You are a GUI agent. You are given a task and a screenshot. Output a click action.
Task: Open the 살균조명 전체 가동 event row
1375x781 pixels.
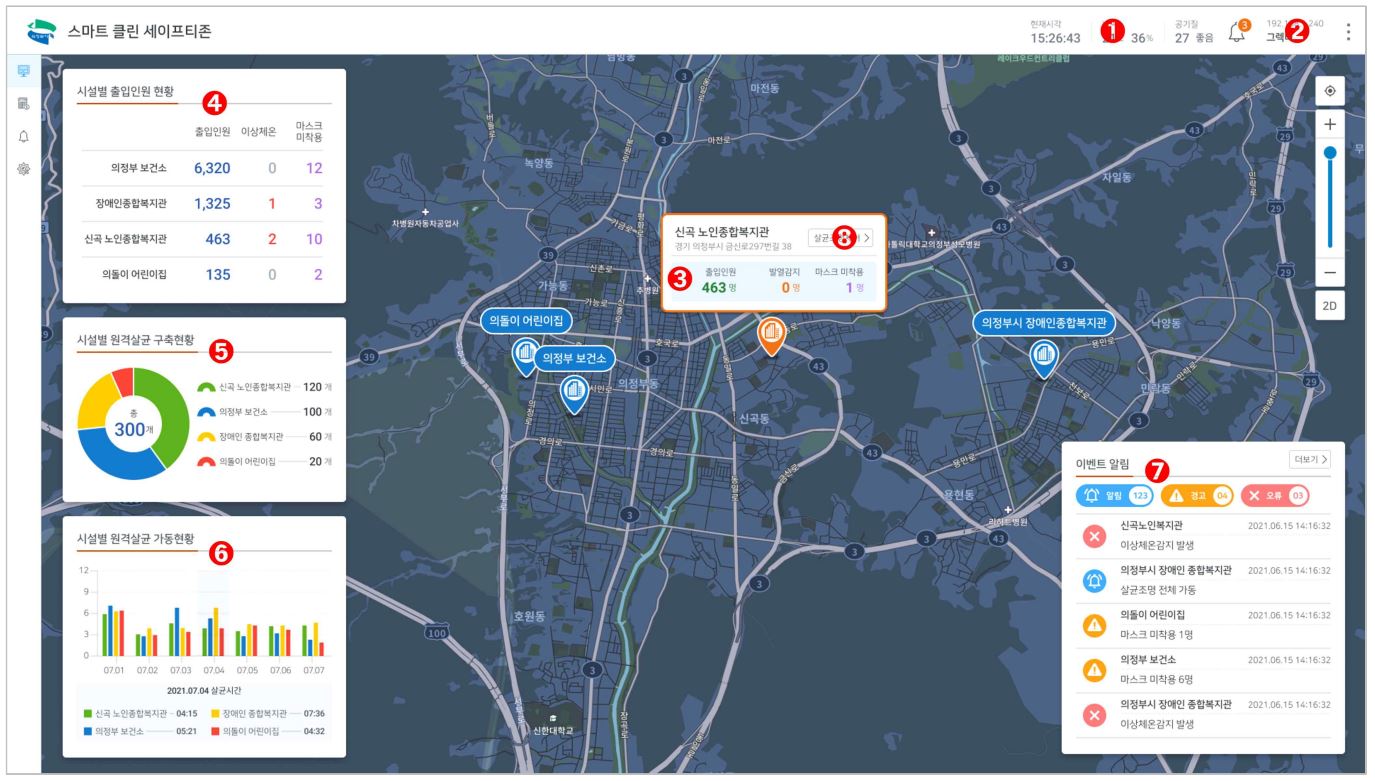pos(1203,580)
